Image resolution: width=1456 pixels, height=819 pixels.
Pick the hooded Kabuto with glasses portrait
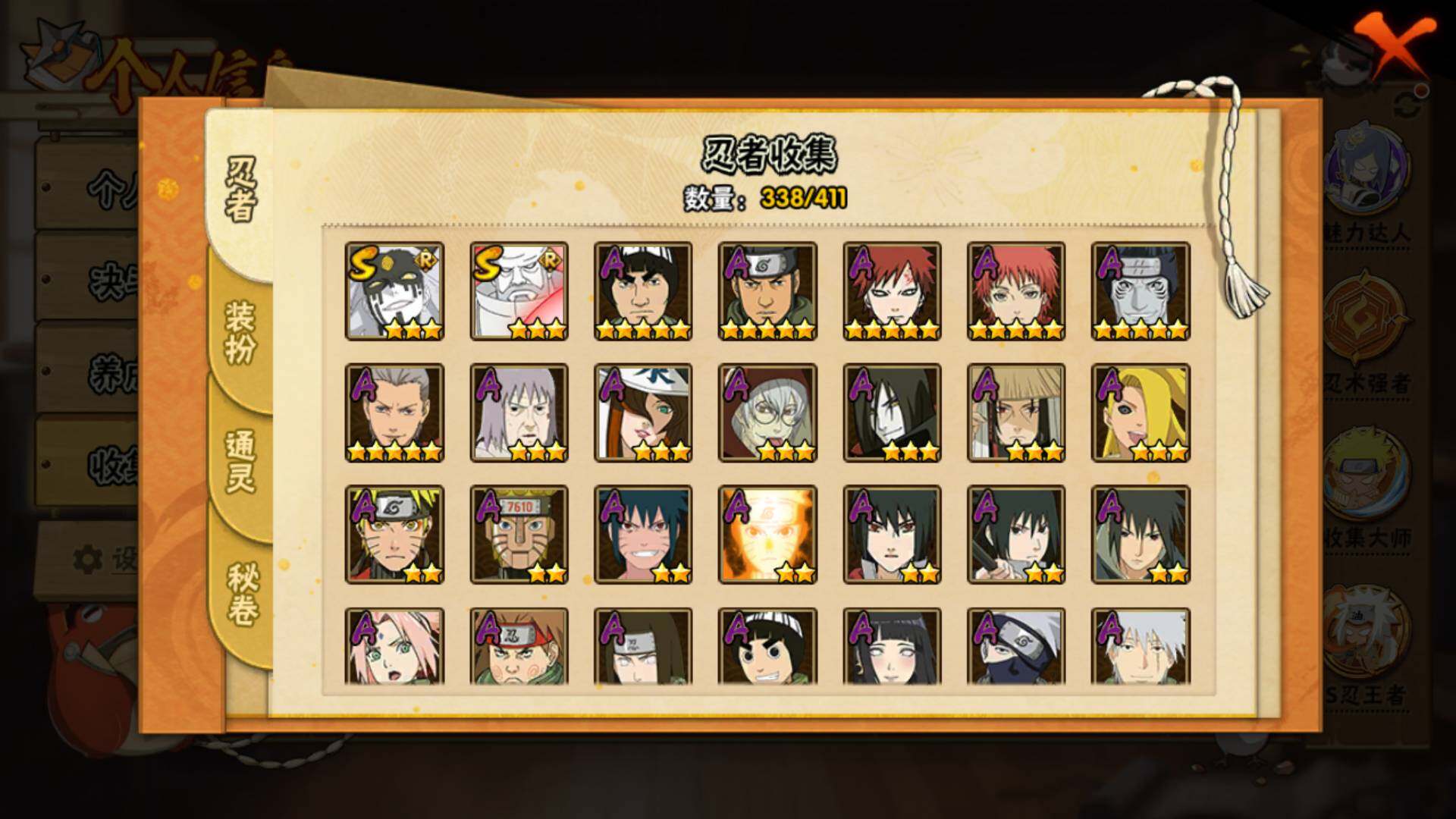click(x=767, y=413)
